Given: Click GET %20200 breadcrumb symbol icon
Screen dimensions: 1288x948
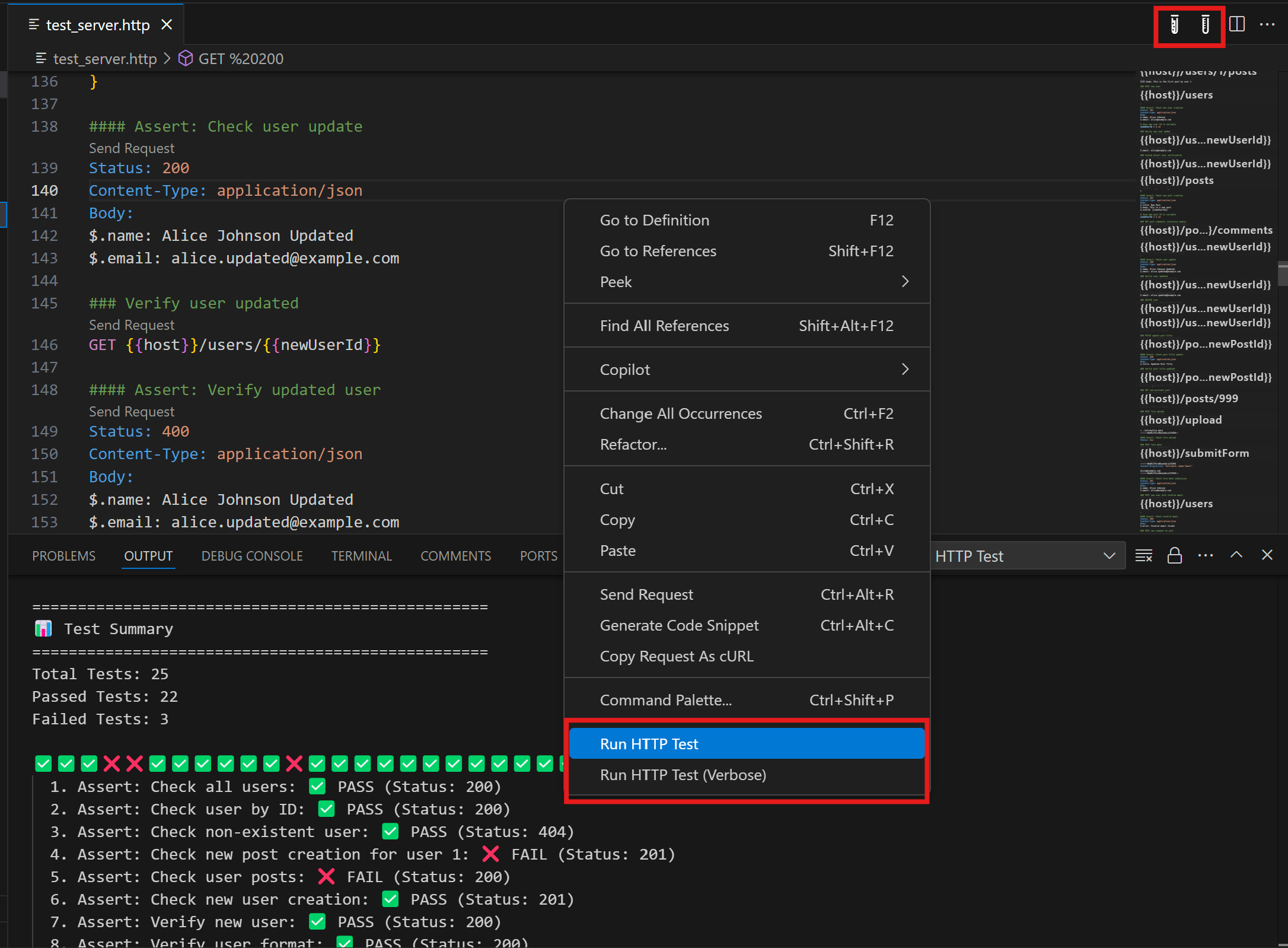Looking at the screenshot, I should (x=186, y=59).
